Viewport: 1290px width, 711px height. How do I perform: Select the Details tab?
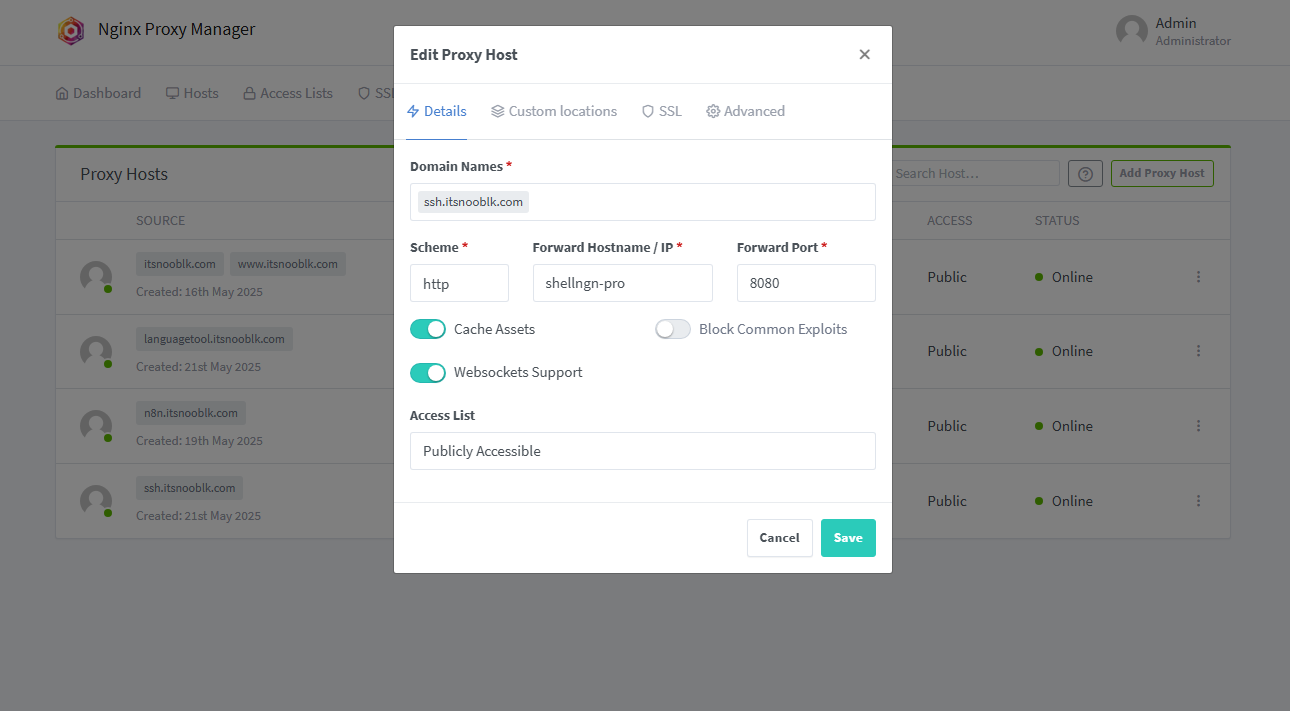click(x=437, y=111)
